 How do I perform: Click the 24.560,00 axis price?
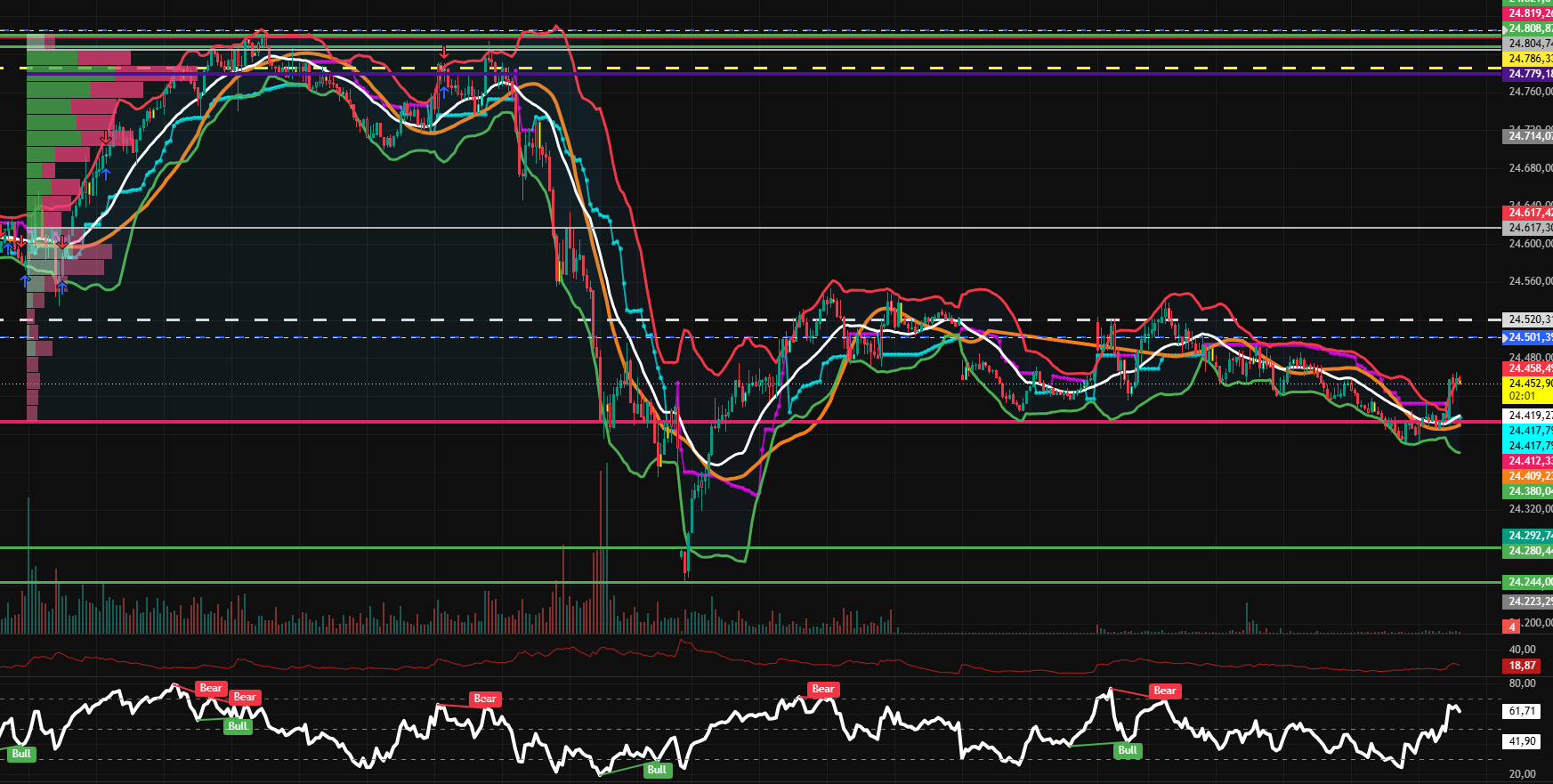[1530, 281]
